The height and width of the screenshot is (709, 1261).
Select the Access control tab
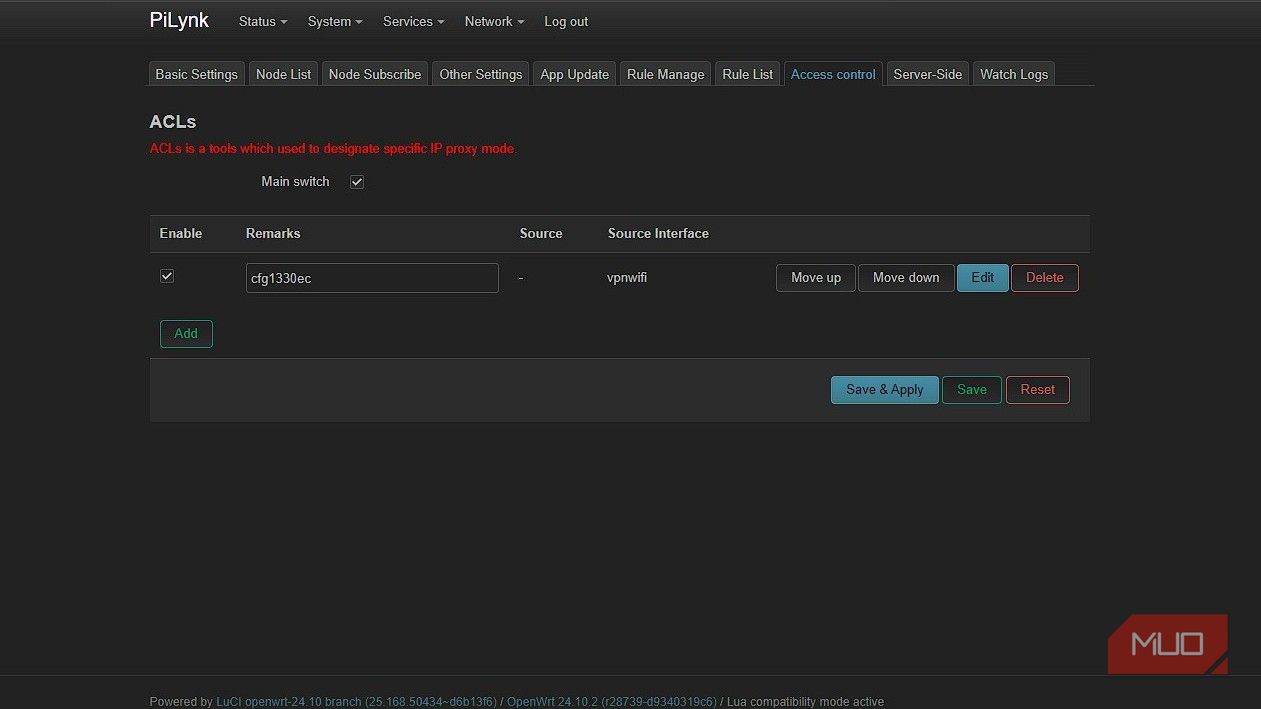pos(833,74)
